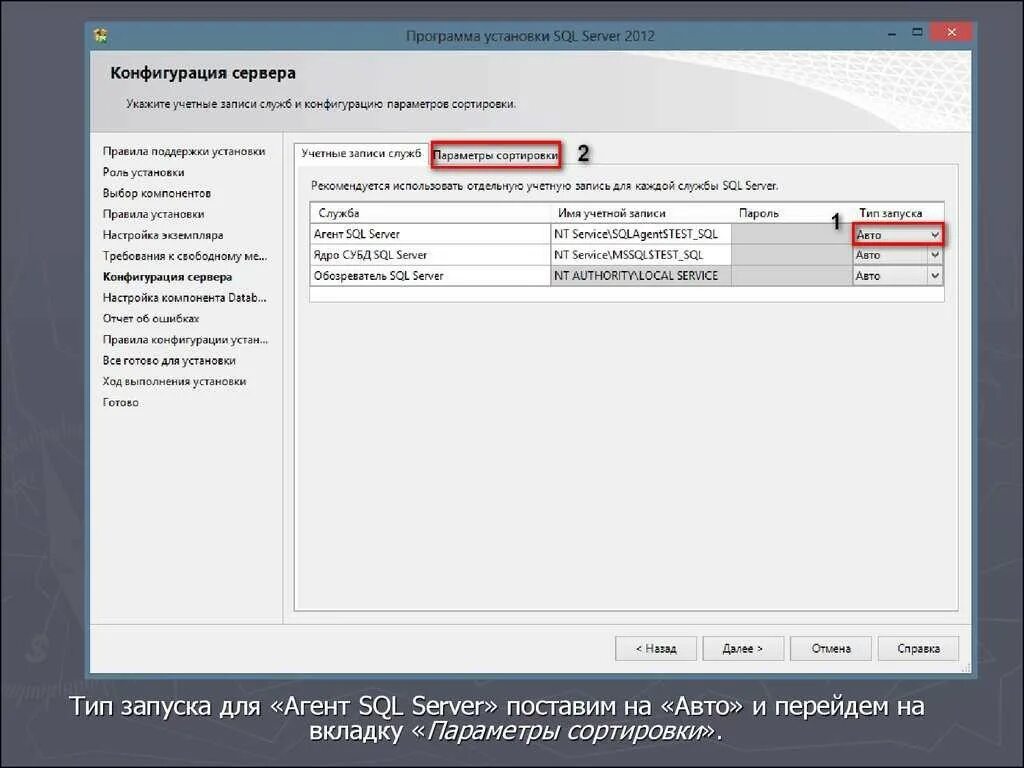Viewport: 1024px width, 768px height.
Task: Click the Отчет об ошибках step
Action: 151,319
